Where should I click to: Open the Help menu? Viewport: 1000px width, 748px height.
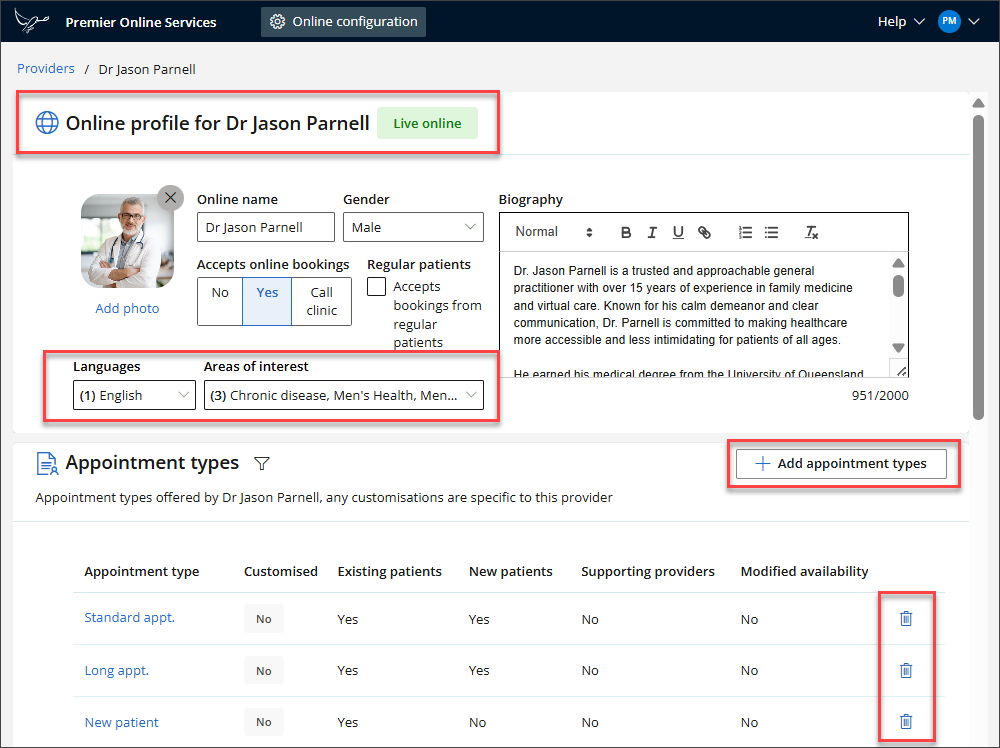[900, 22]
